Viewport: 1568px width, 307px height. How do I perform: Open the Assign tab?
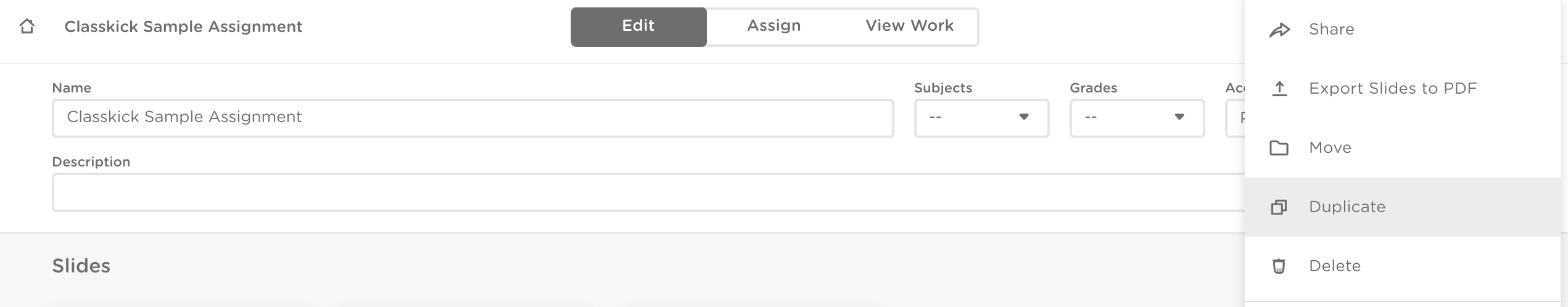tap(774, 27)
